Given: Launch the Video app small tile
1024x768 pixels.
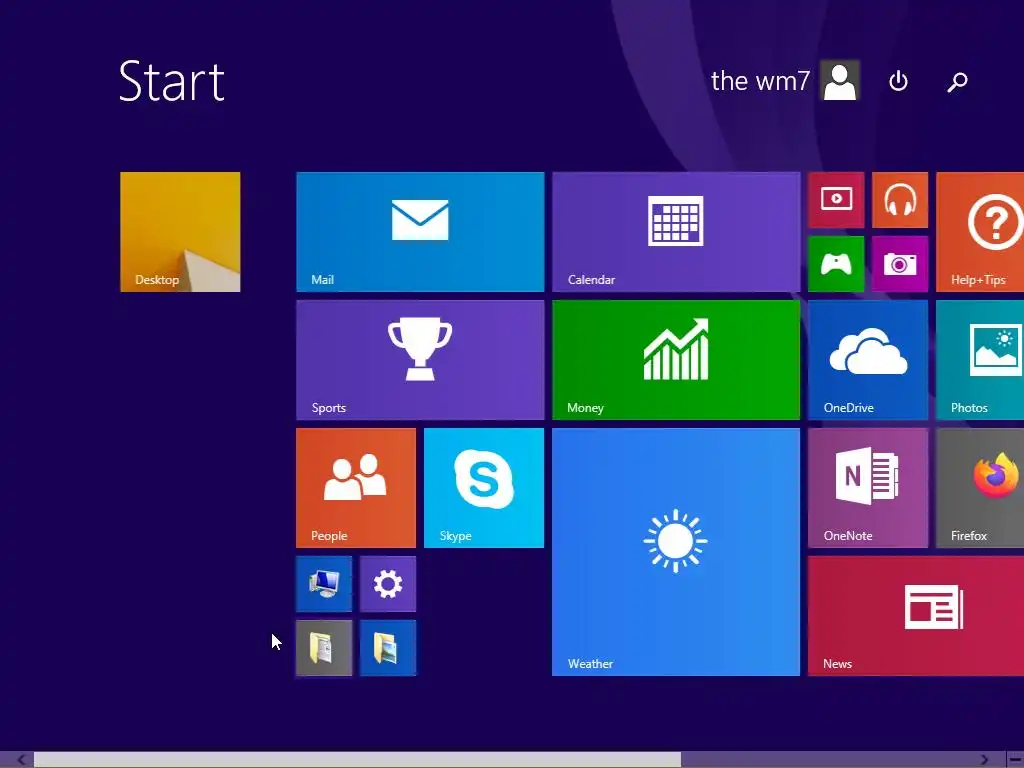Looking at the screenshot, I should pyautogui.click(x=836, y=200).
